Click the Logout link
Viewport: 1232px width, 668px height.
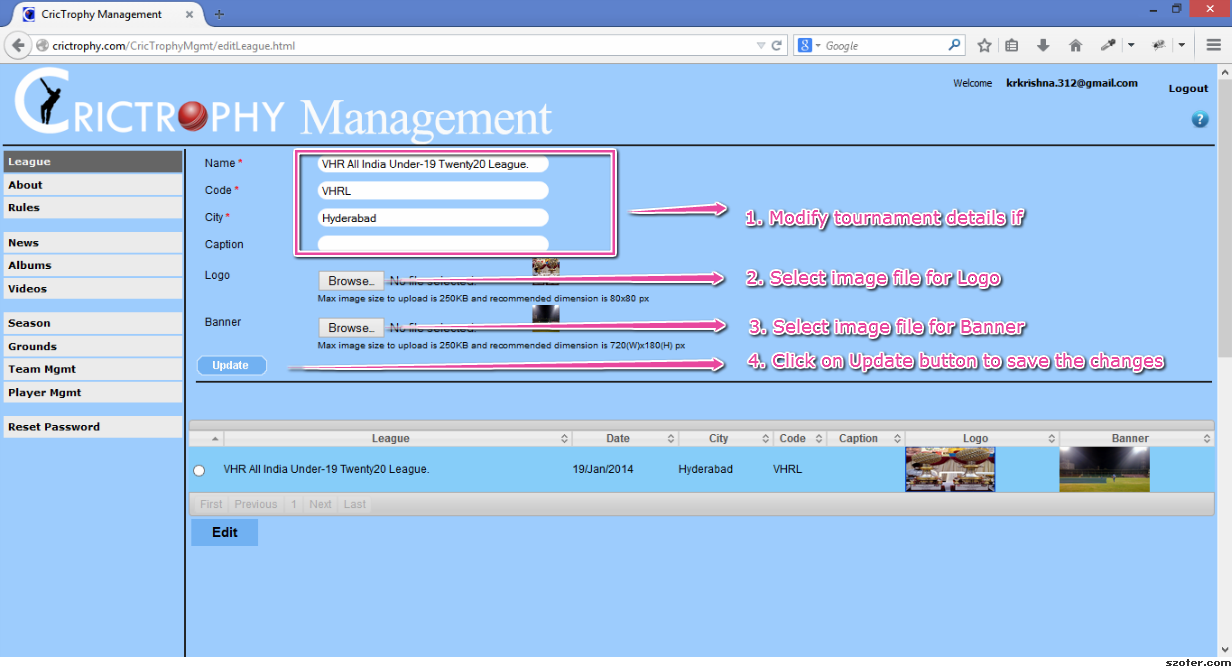(x=1188, y=88)
